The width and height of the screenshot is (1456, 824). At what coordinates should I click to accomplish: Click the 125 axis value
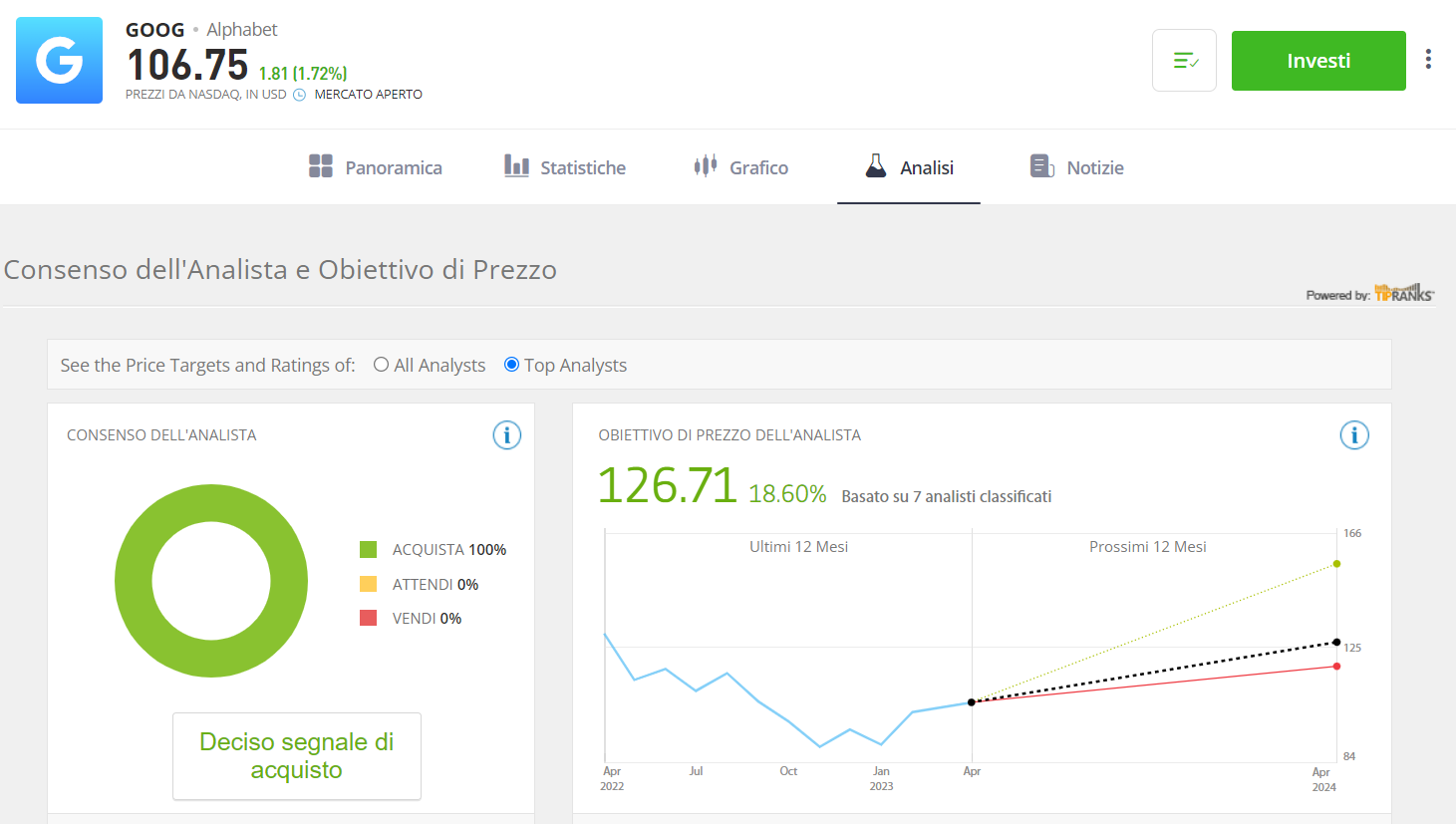(1352, 648)
